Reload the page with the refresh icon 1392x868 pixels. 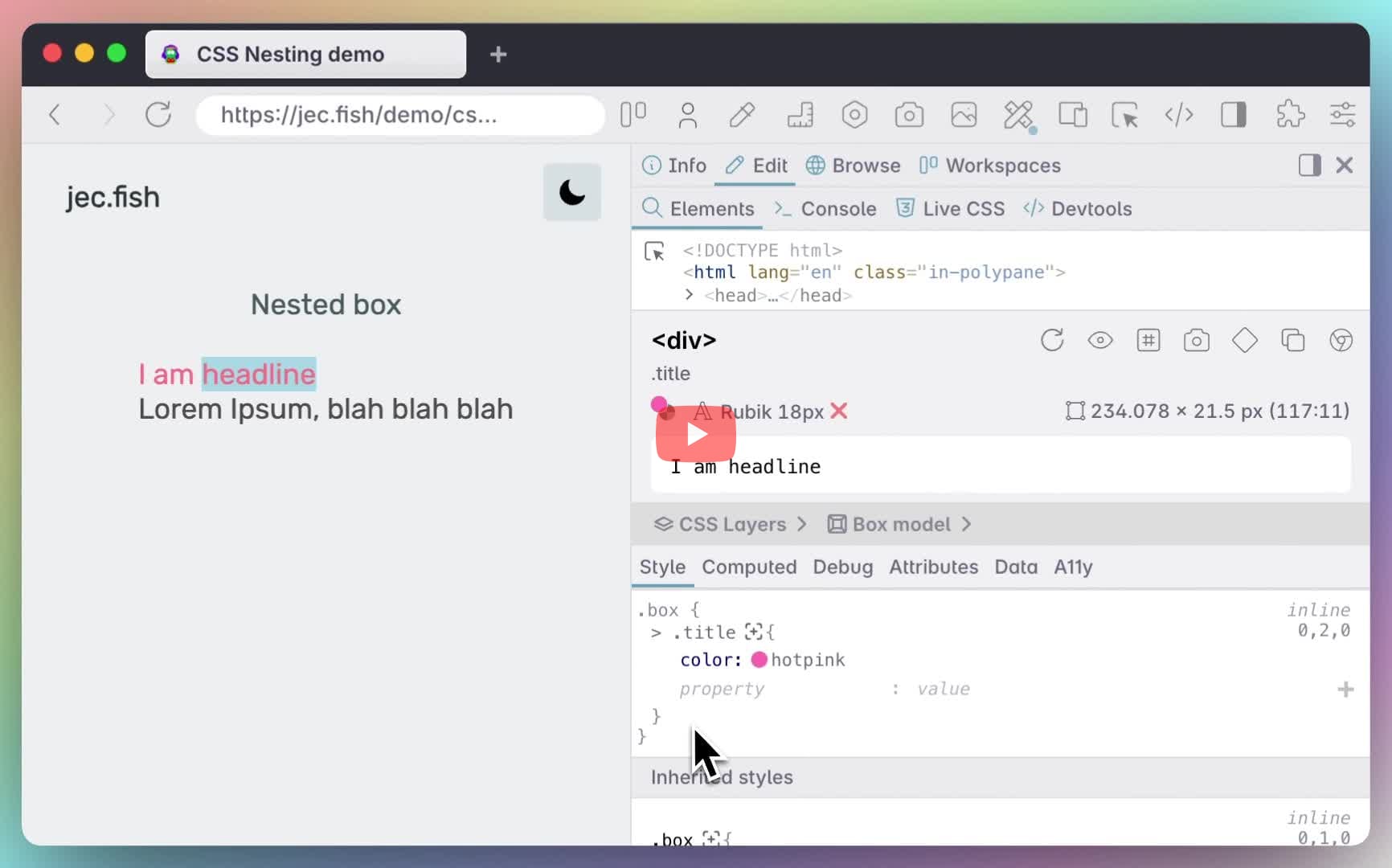coord(158,115)
